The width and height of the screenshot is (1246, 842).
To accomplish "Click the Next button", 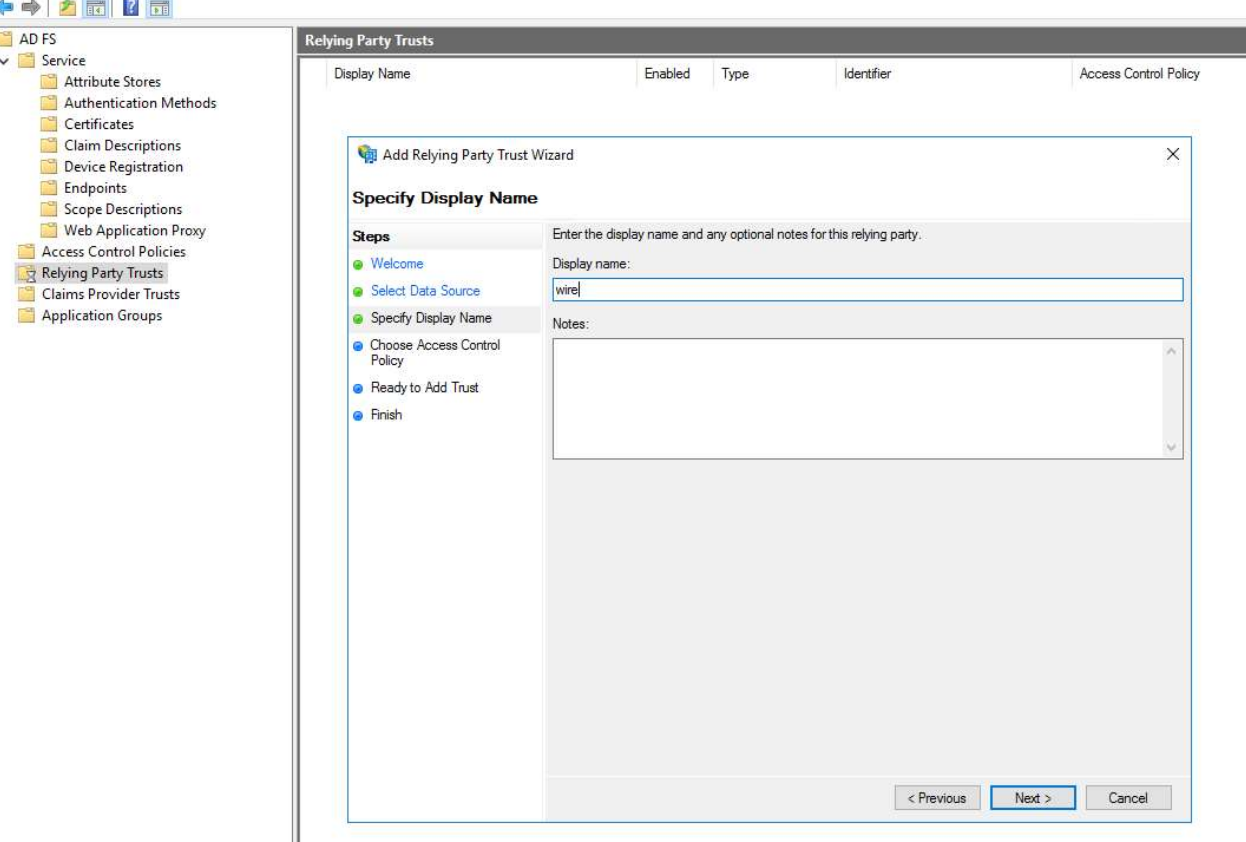I will [x=1032, y=798].
